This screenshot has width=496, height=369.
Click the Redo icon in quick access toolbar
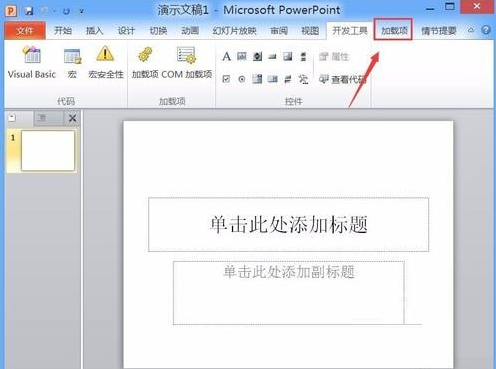(x=66, y=11)
